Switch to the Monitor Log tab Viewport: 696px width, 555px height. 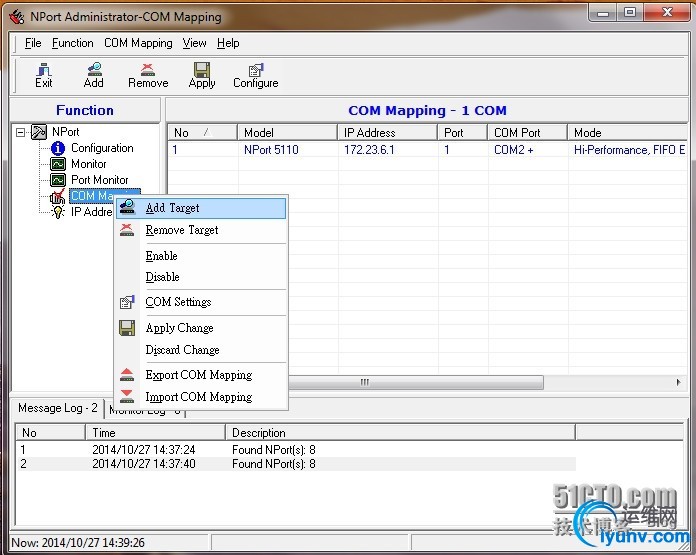click(x=146, y=411)
